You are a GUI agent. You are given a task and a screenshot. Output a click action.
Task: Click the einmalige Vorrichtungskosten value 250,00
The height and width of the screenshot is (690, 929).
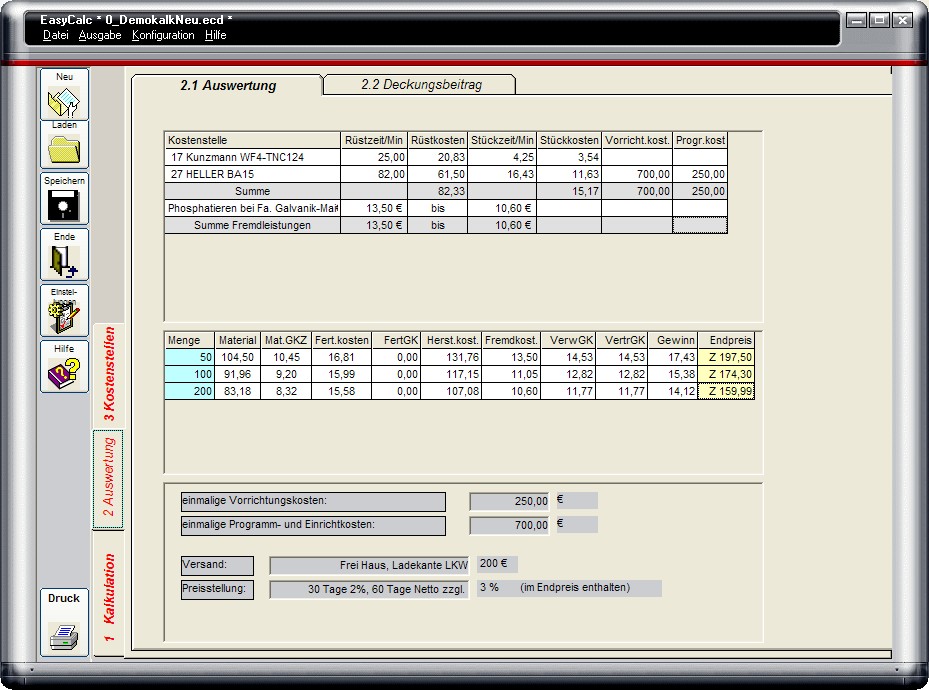click(510, 501)
